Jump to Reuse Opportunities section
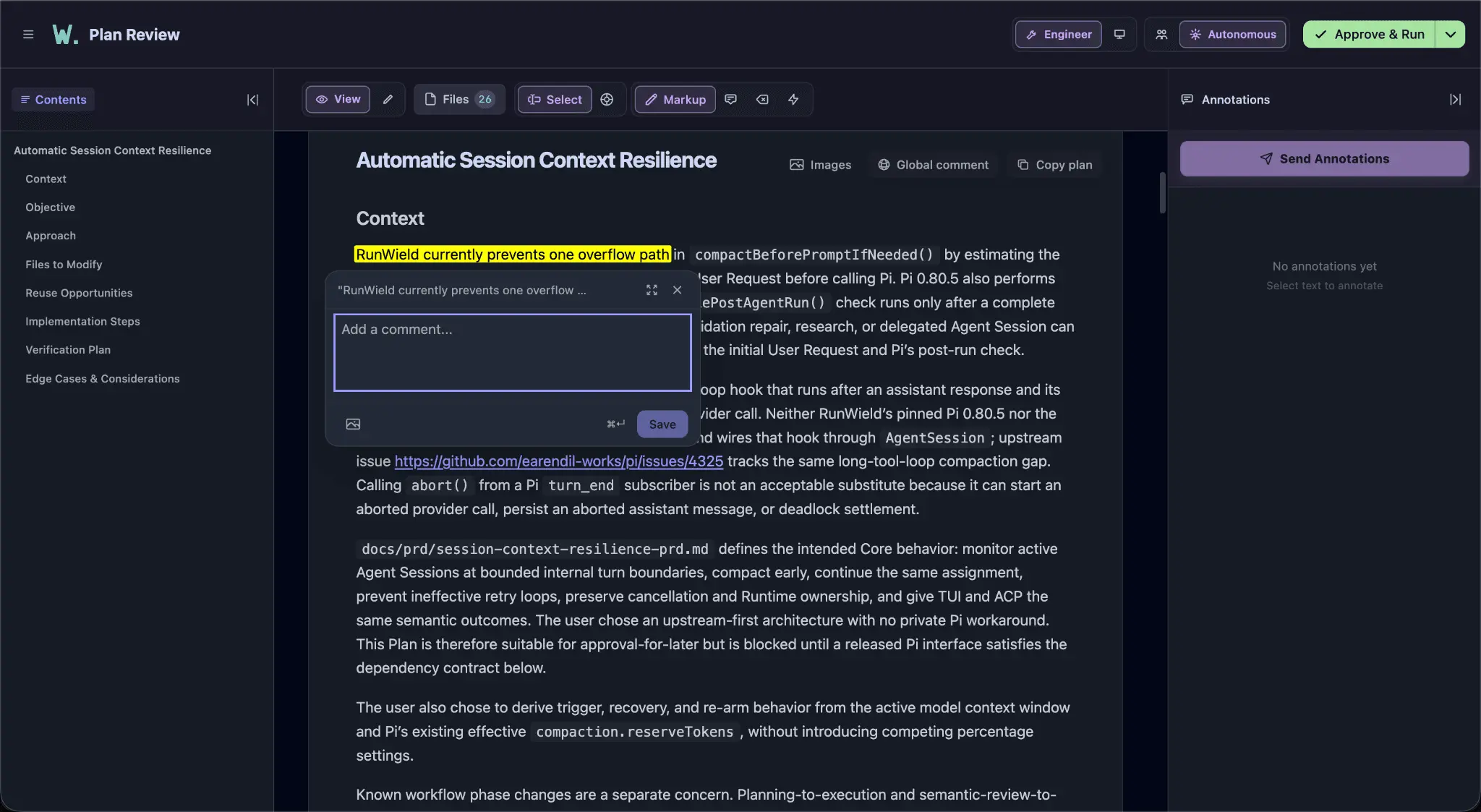 point(79,293)
